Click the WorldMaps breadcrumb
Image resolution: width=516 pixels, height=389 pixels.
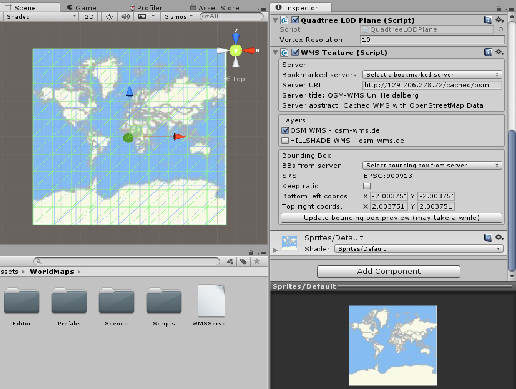52,272
